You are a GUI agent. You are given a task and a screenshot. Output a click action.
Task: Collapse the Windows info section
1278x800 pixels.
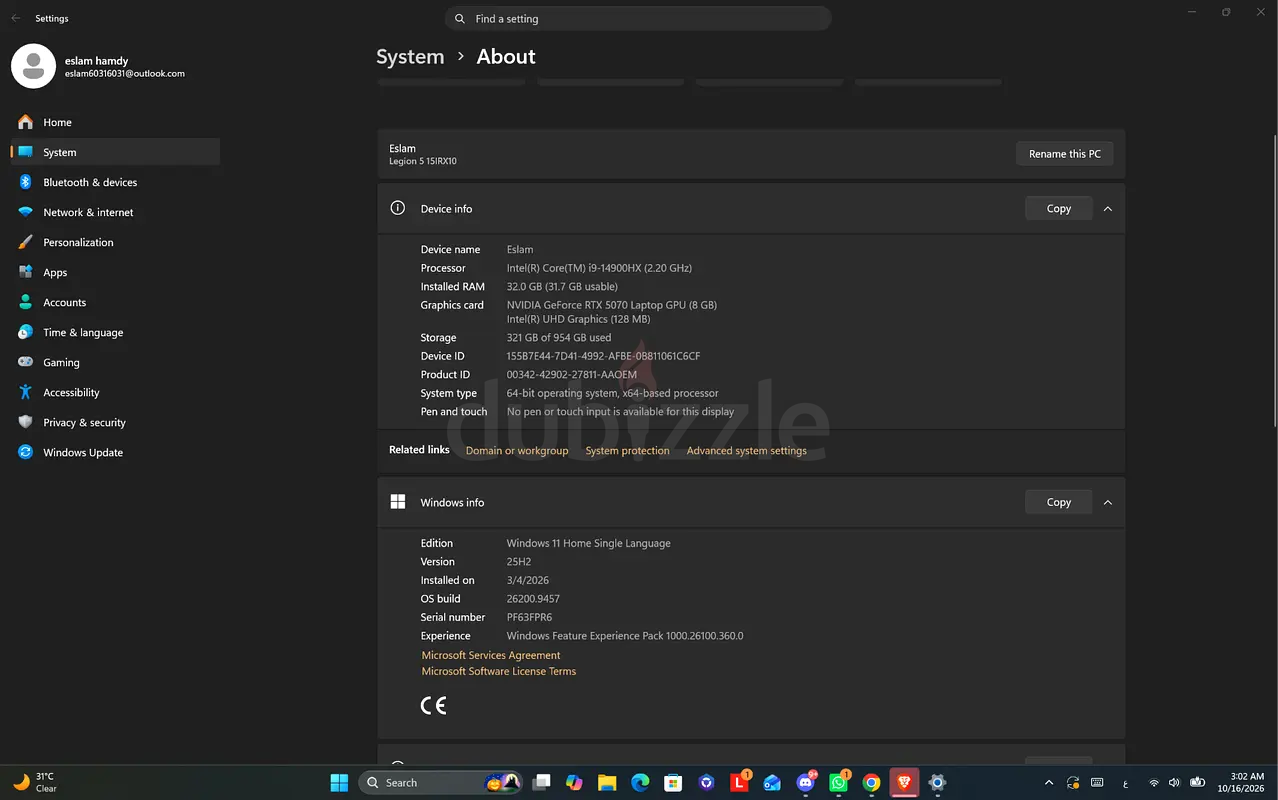1108,502
